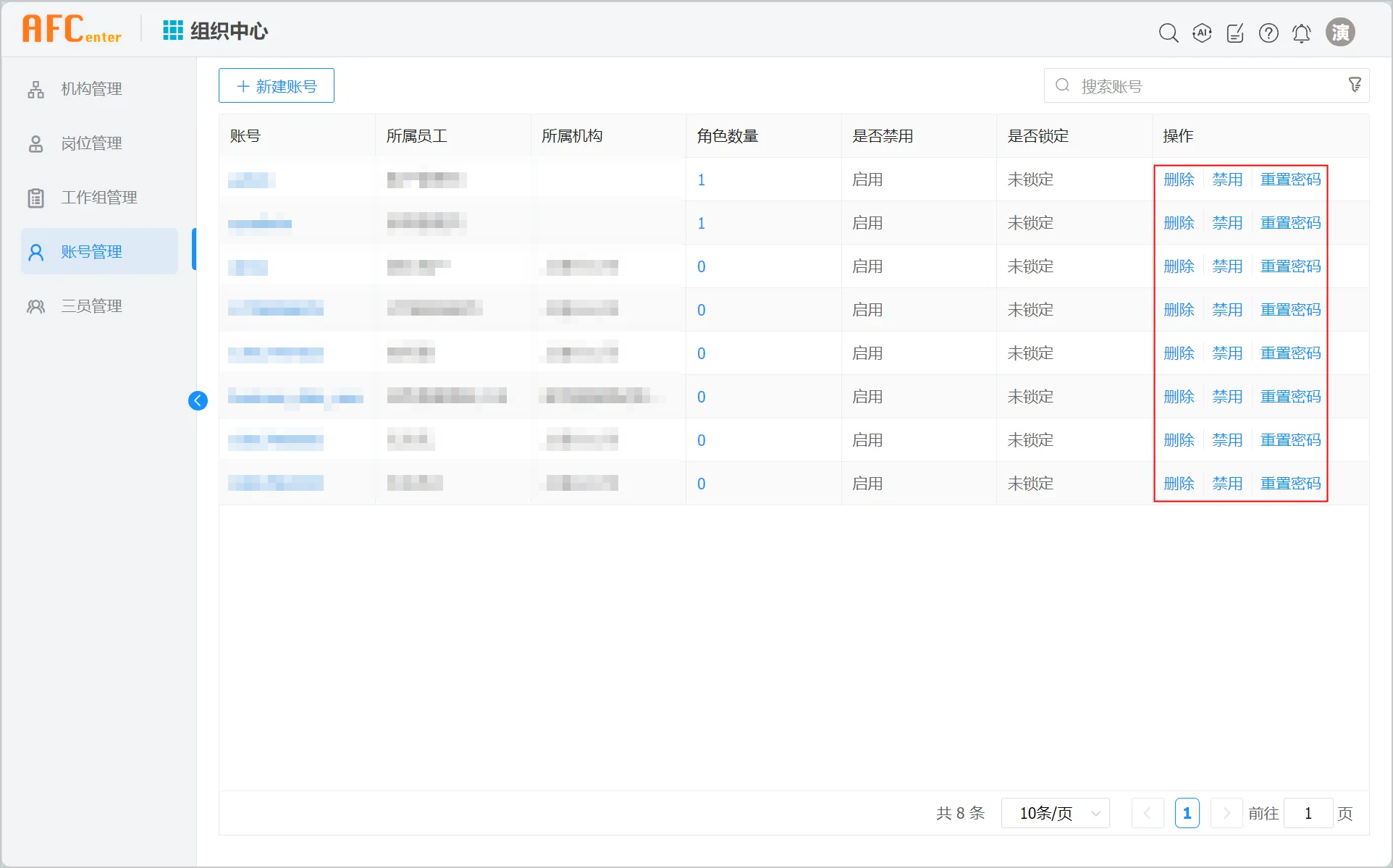The width and height of the screenshot is (1393, 868).
Task: Collapse sidebar with blue arrow button
Action: point(198,400)
